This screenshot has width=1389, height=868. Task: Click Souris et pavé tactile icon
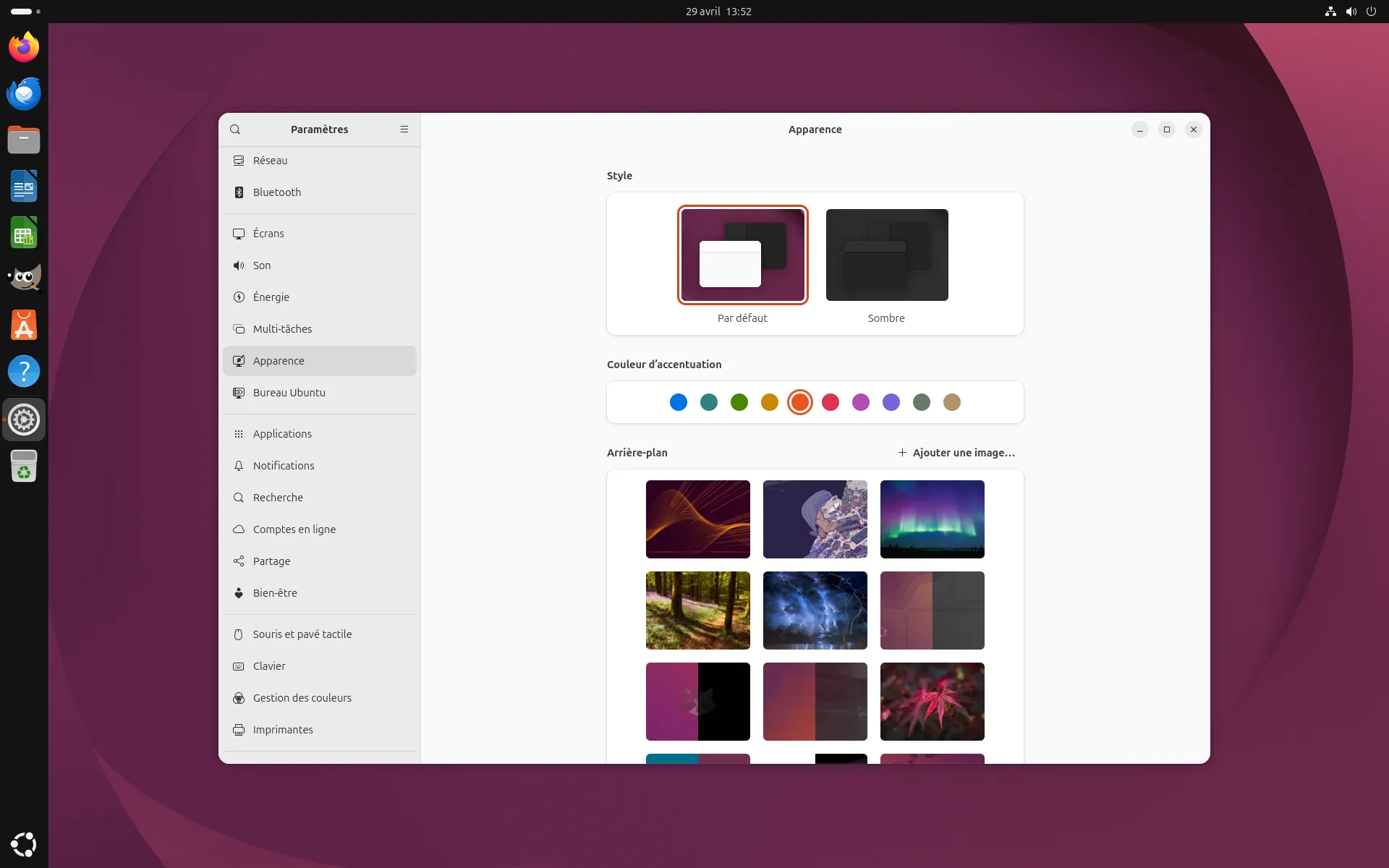point(239,634)
